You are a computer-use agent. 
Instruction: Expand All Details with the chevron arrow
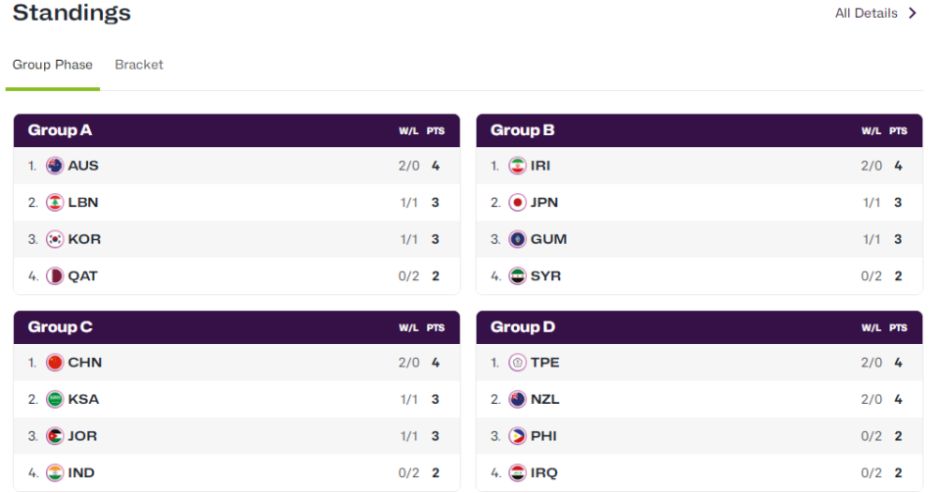(912, 14)
